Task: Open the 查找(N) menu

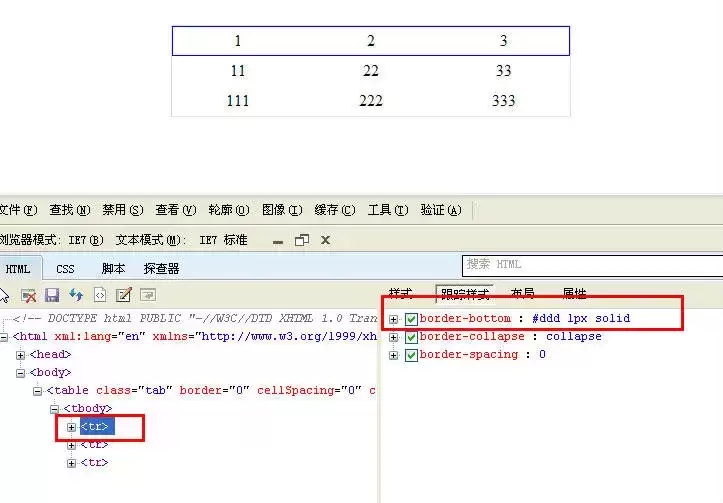Action: pos(70,210)
